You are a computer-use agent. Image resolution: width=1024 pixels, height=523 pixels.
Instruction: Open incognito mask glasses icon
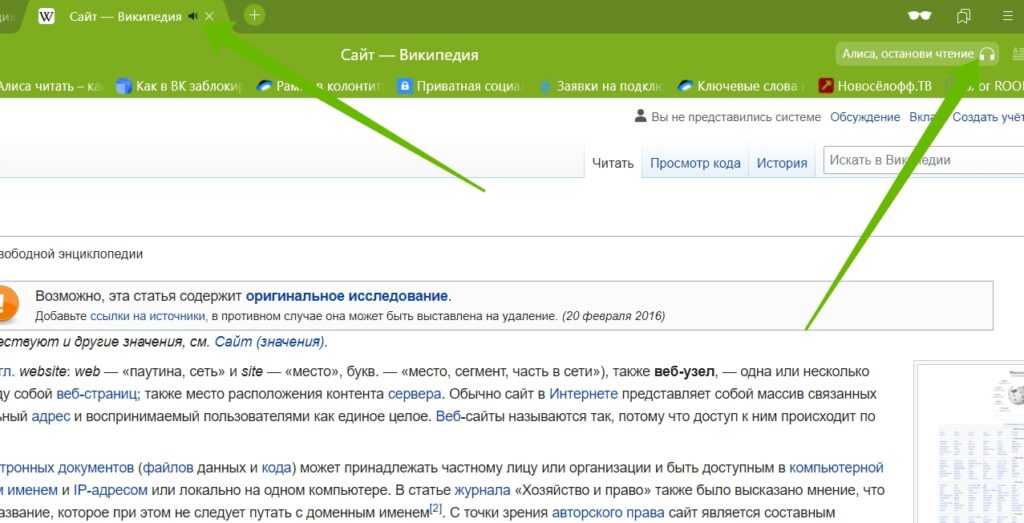[x=919, y=16]
